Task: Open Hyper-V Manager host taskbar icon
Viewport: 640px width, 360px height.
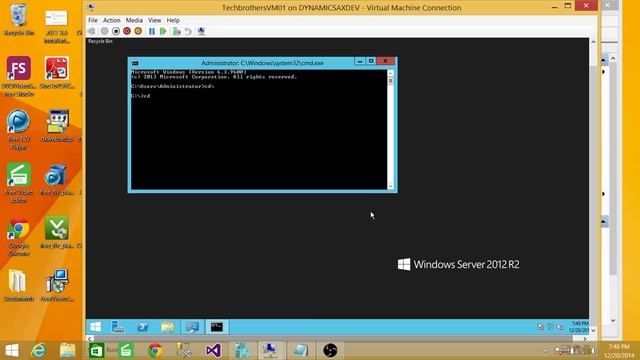Action: click(242, 350)
